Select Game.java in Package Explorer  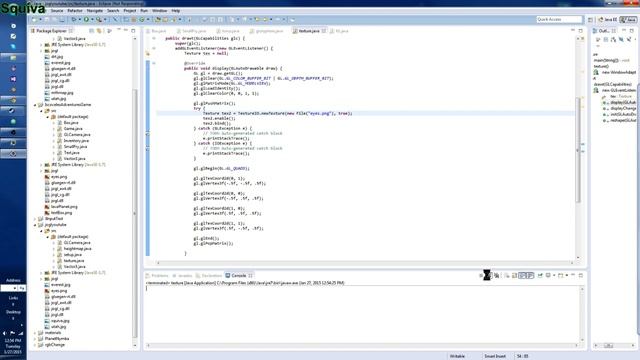pyautogui.click(x=72, y=129)
